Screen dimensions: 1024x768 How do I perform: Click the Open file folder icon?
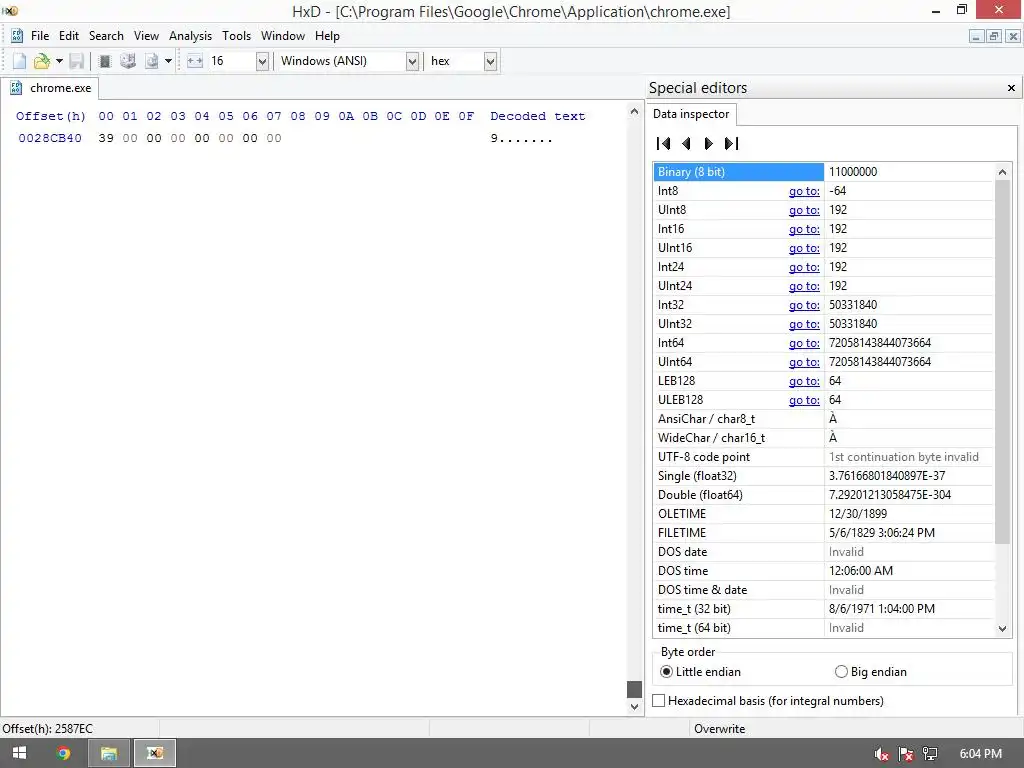click(x=42, y=61)
